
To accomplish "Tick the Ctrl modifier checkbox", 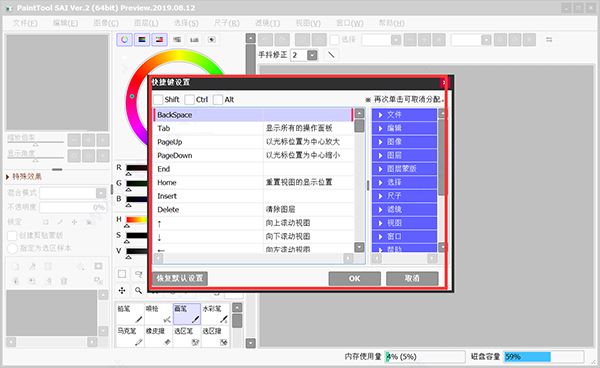I will pyautogui.click(x=189, y=99).
